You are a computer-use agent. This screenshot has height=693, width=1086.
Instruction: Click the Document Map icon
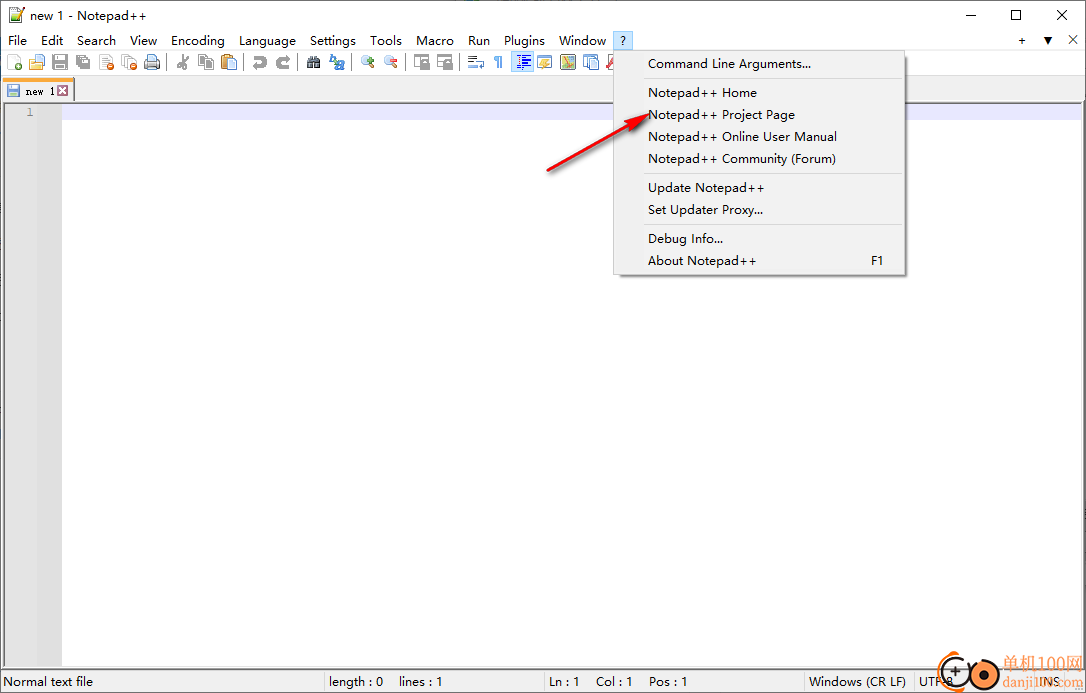pos(568,62)
